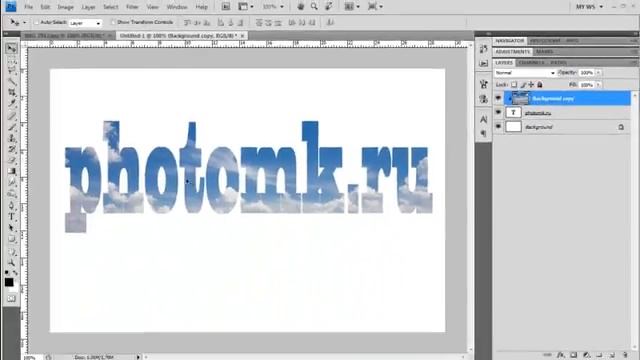Enable the Auto-Select checkbox
Image resolution: width=640 pixels, height=360 pixels.
click(x=37, y=22)
